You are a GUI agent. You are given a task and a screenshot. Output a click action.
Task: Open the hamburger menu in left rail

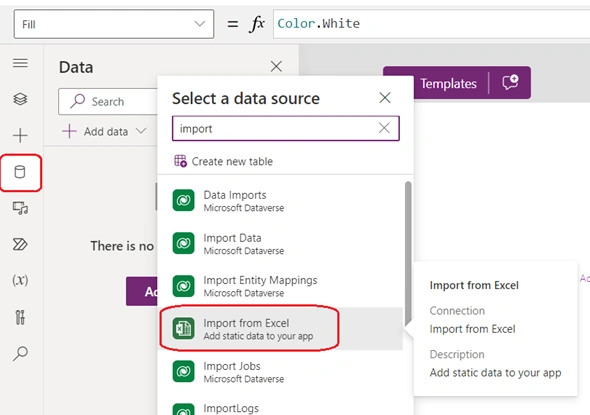20,63
